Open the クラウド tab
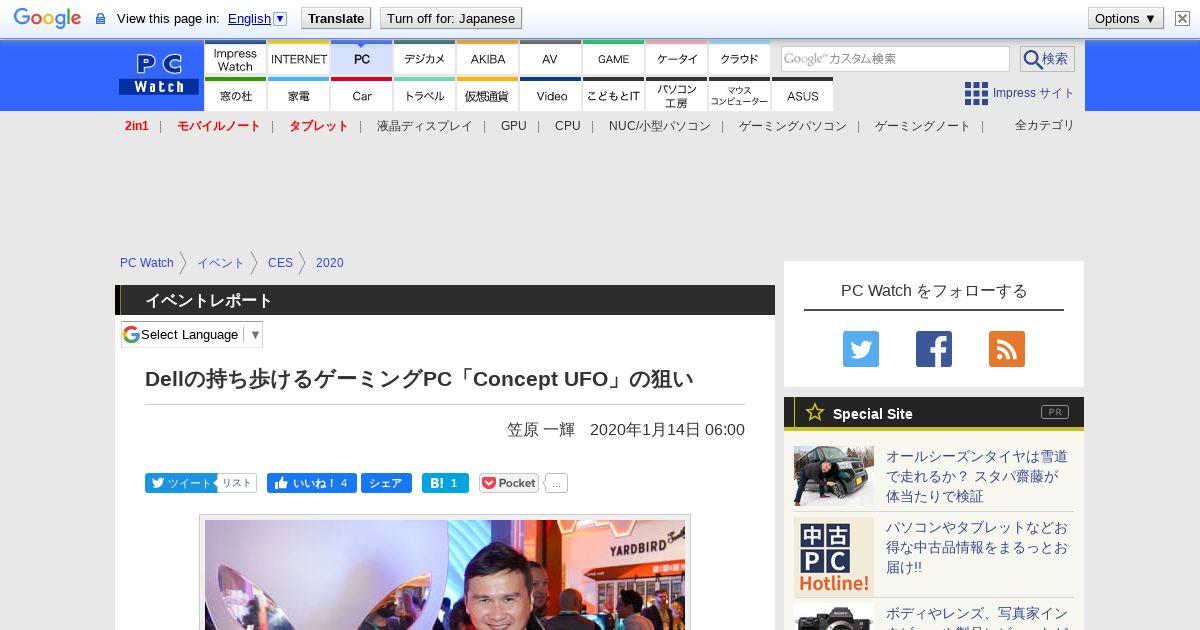Screen dimensions: 1200x630 click(x=740, y=59)
